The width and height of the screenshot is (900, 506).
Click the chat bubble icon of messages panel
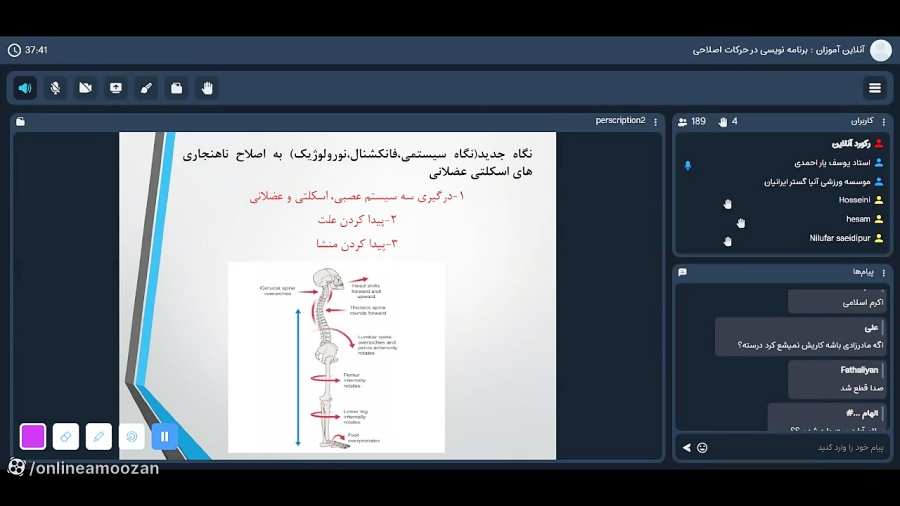(682, 273)
